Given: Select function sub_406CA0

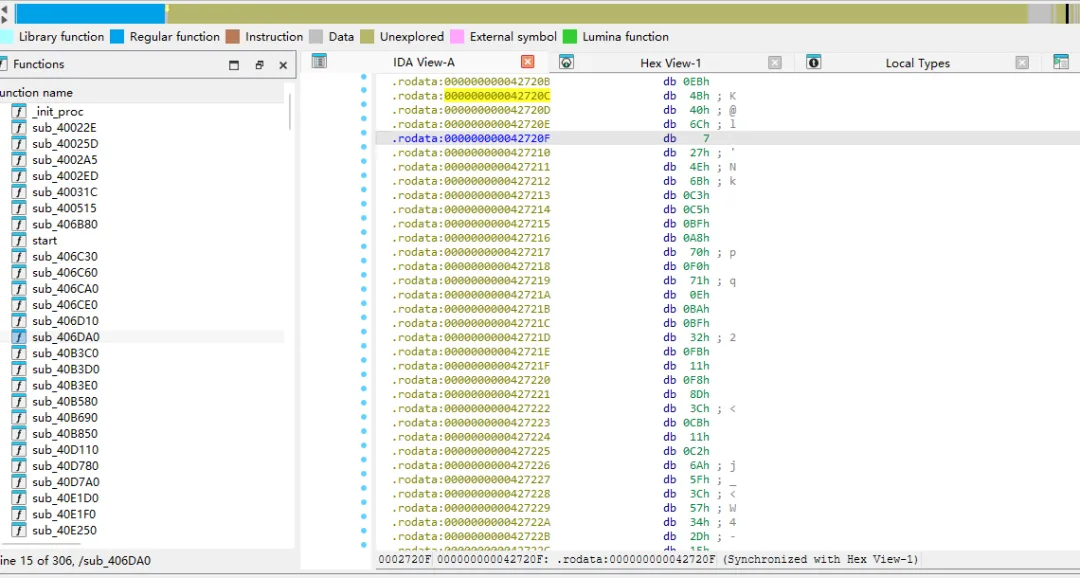Looking at the screenshot, I should tap(65, 289).
